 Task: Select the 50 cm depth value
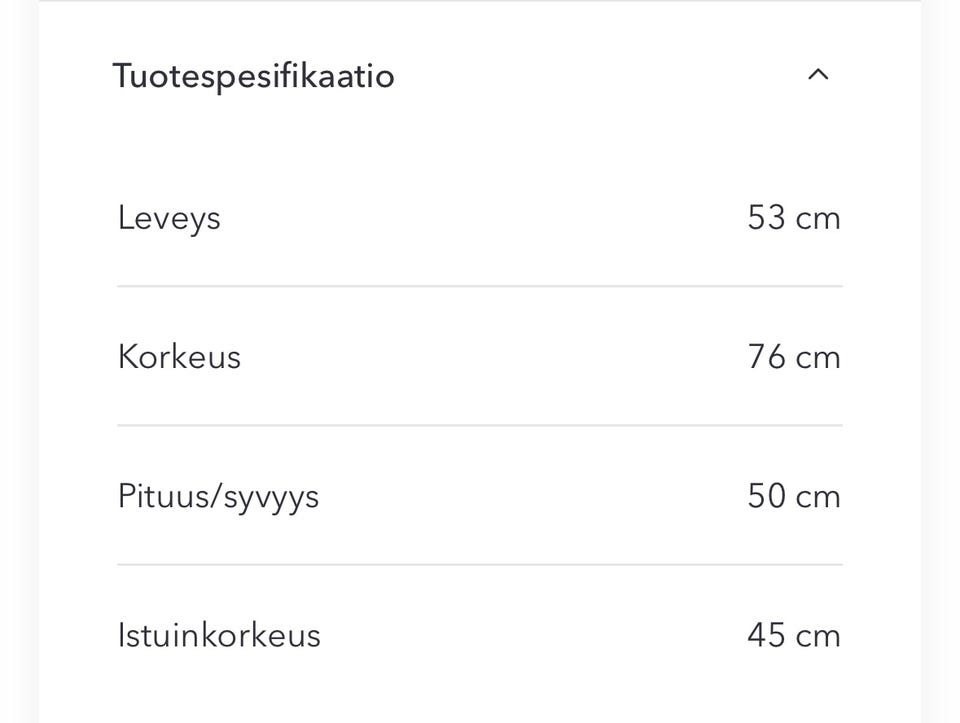[795, 496]
